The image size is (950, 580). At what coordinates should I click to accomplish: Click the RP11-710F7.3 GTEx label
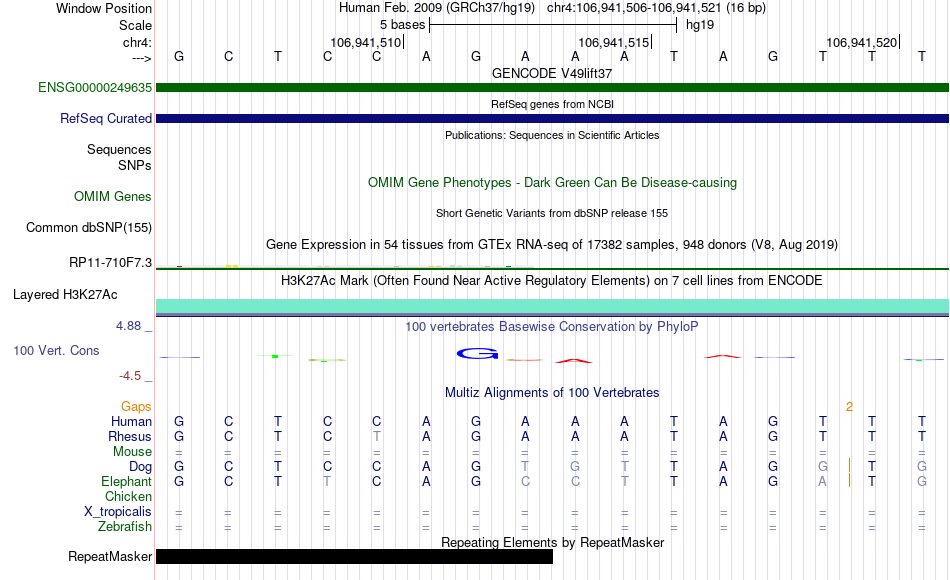point(110,262)
